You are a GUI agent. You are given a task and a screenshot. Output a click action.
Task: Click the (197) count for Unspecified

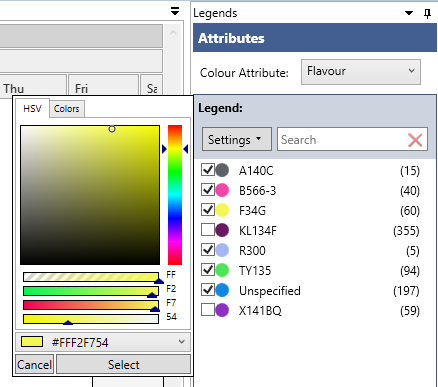[406, 291]
